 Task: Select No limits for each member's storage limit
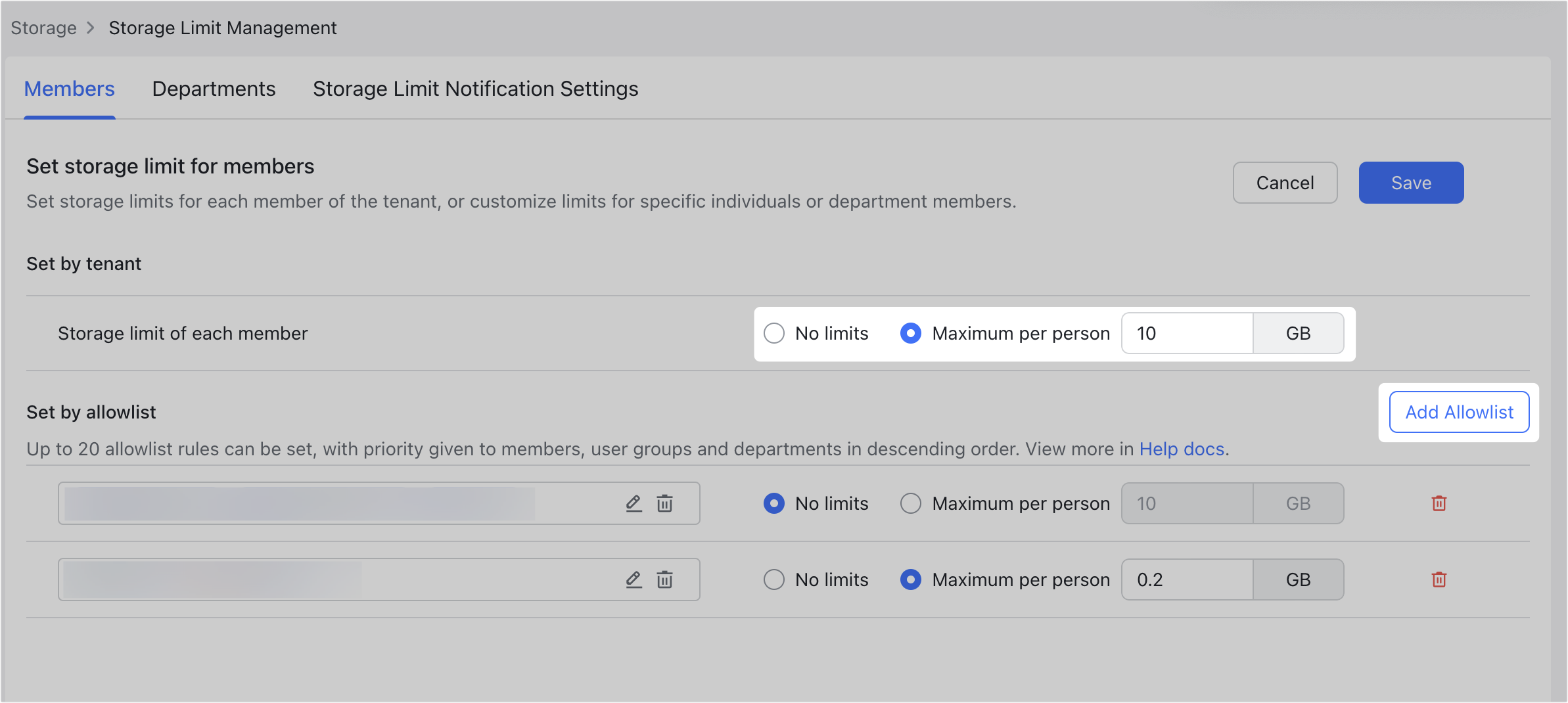click(x=774, y=333)
